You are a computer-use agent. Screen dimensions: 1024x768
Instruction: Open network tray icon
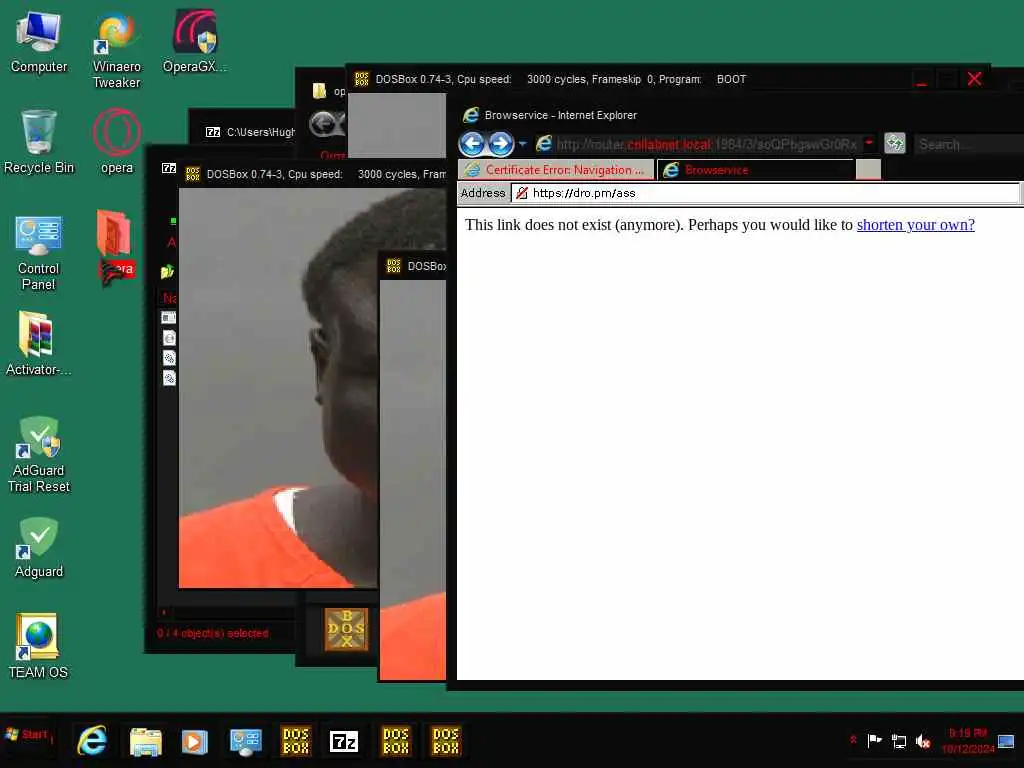899,741
